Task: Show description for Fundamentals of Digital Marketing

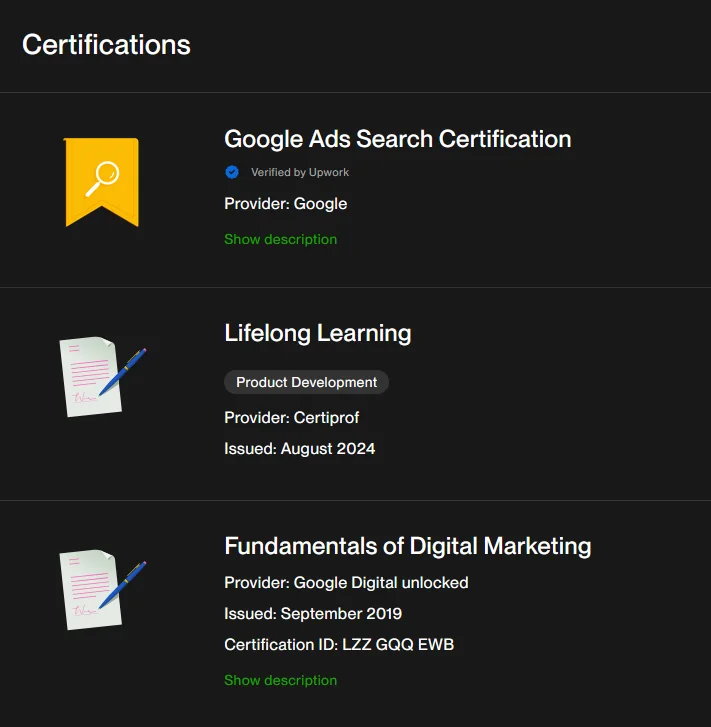Action: tap(281, 680)
